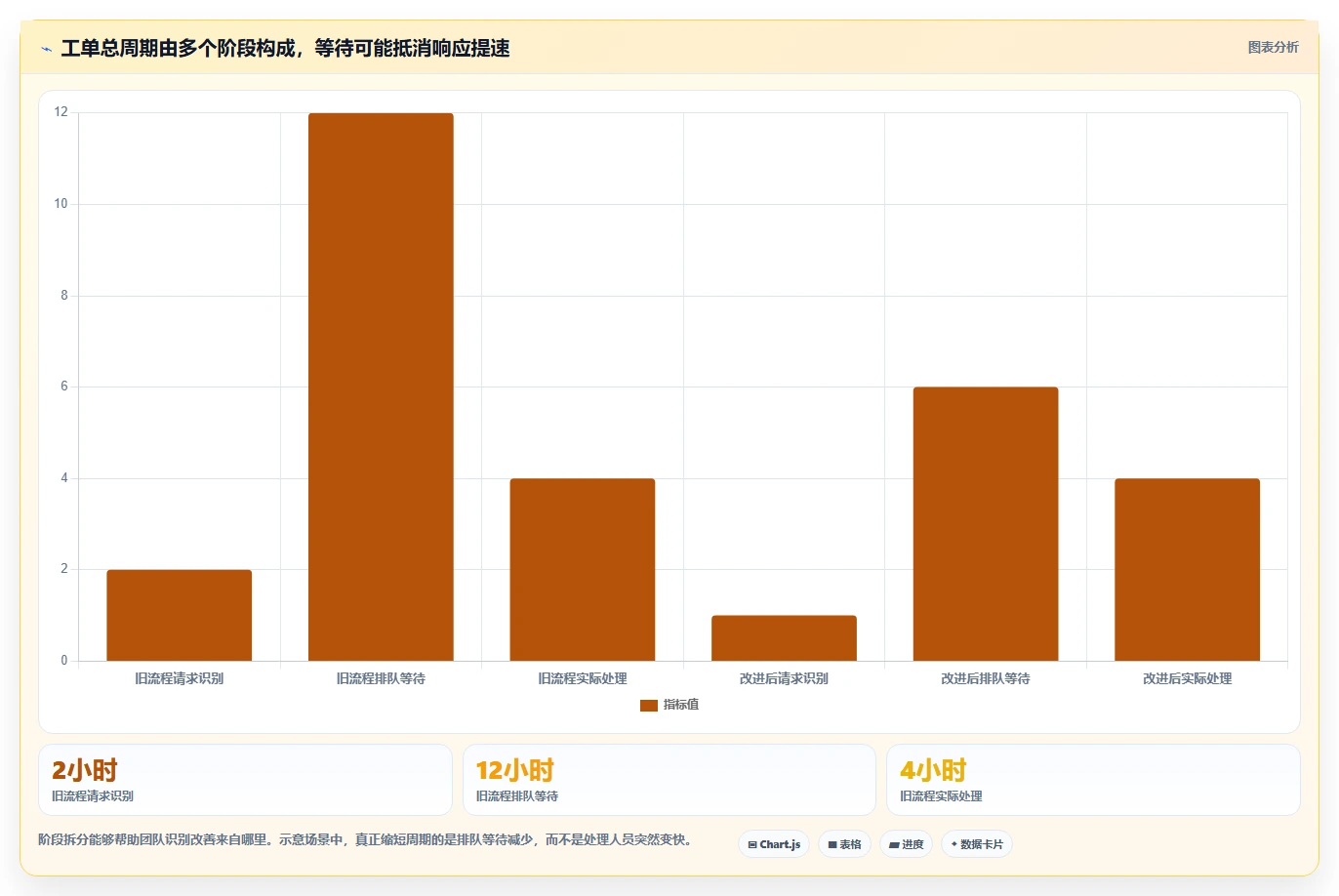Screen dimensions: 1339x896
Task: Open the 12小时 旧流程排队等待 card
Action: (669, 780)
